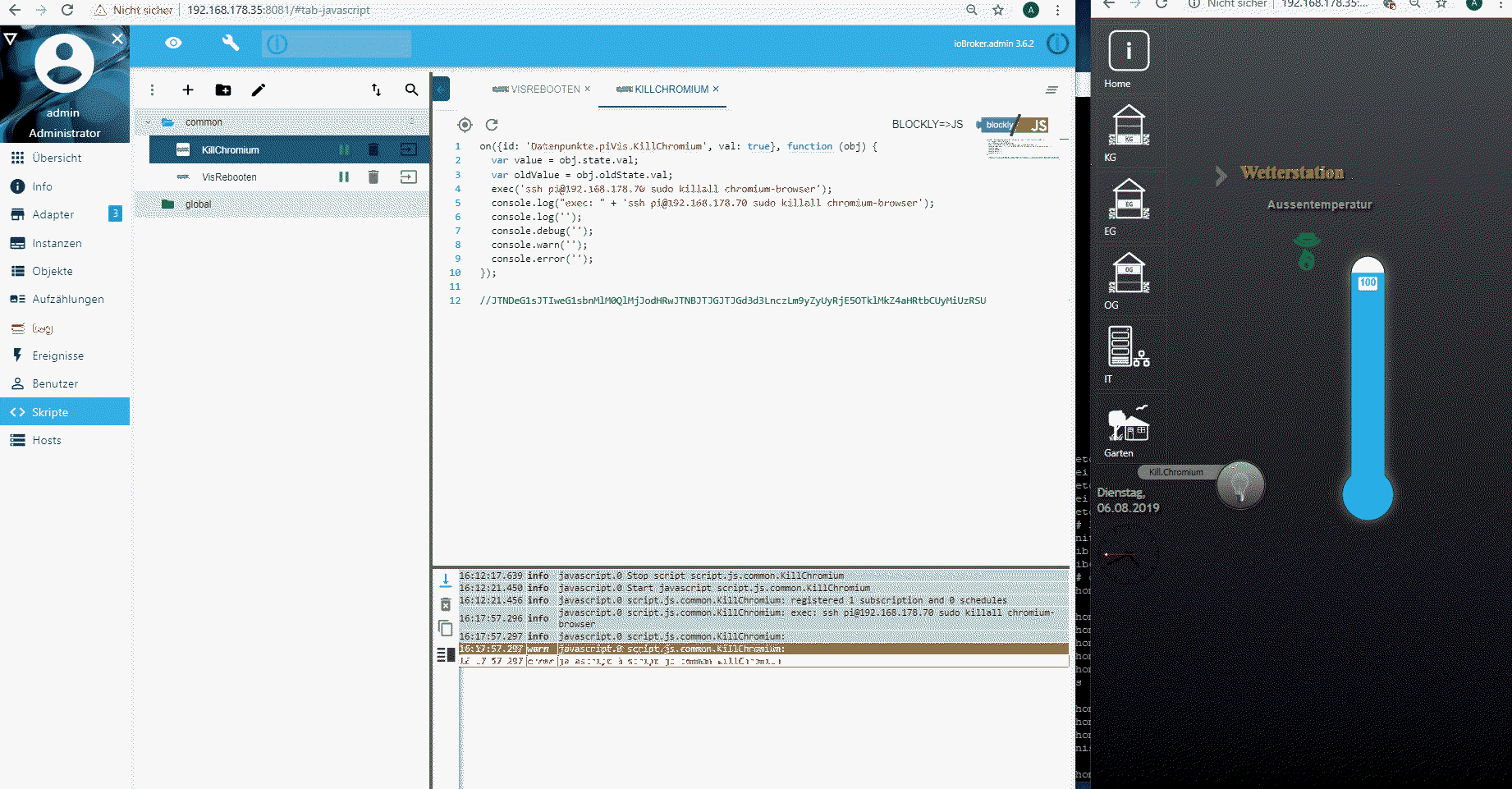Viewport: 1512px width, 789px height.
Task: Open the Übersicht menu item
Action: (65, 158)
